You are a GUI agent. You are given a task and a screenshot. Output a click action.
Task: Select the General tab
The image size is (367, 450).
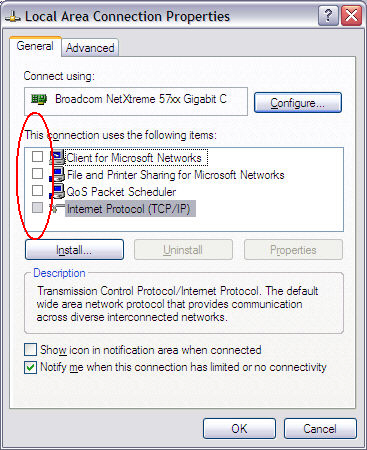pos(35,46)
